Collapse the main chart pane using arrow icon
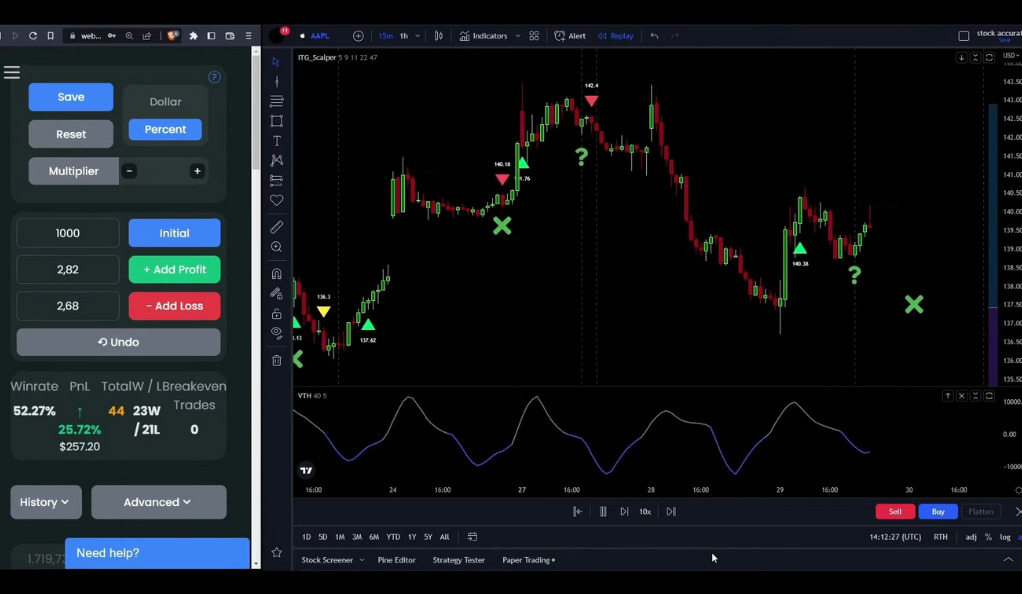 (961, 58)
